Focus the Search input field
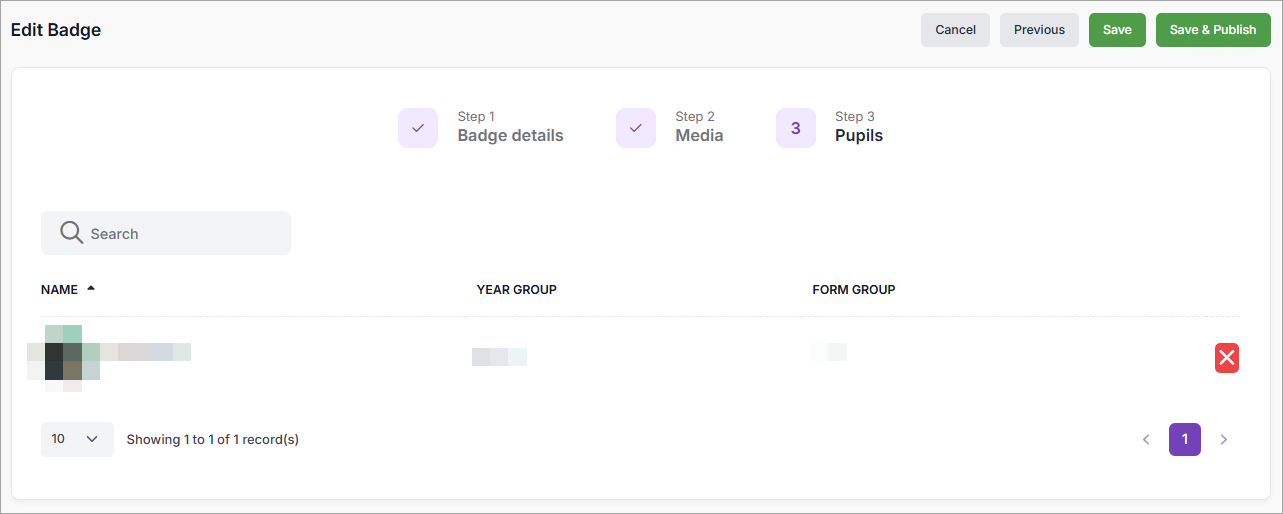 180,233
